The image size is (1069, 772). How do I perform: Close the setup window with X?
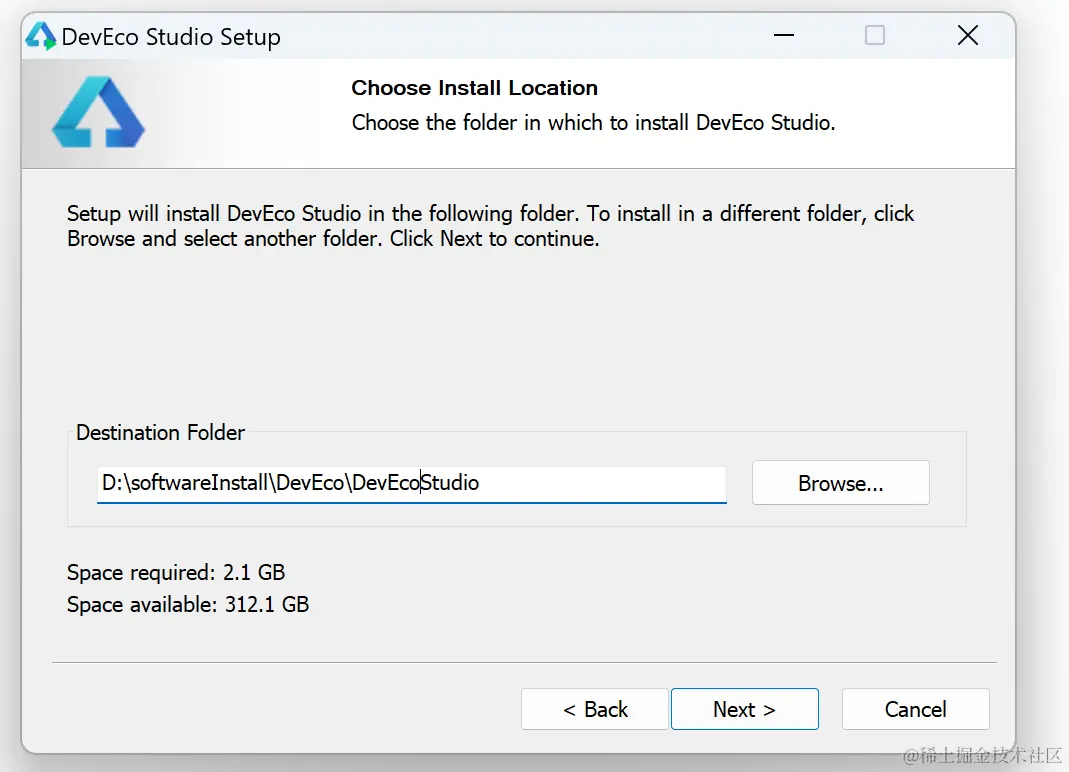click(x=967, y=36)
